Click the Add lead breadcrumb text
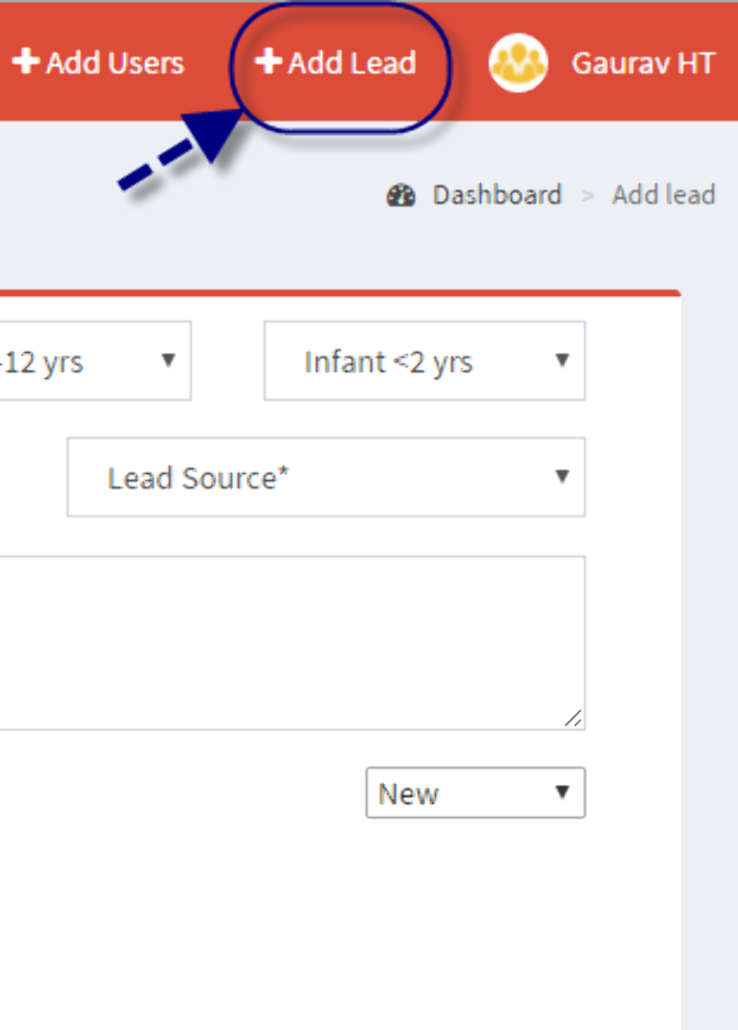 point(663,195)
